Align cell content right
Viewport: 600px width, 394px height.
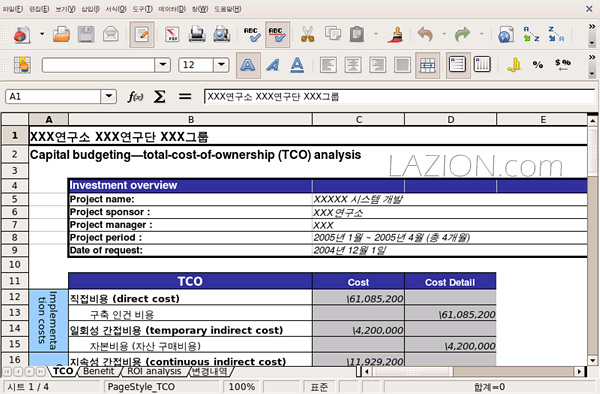point(377,65)
